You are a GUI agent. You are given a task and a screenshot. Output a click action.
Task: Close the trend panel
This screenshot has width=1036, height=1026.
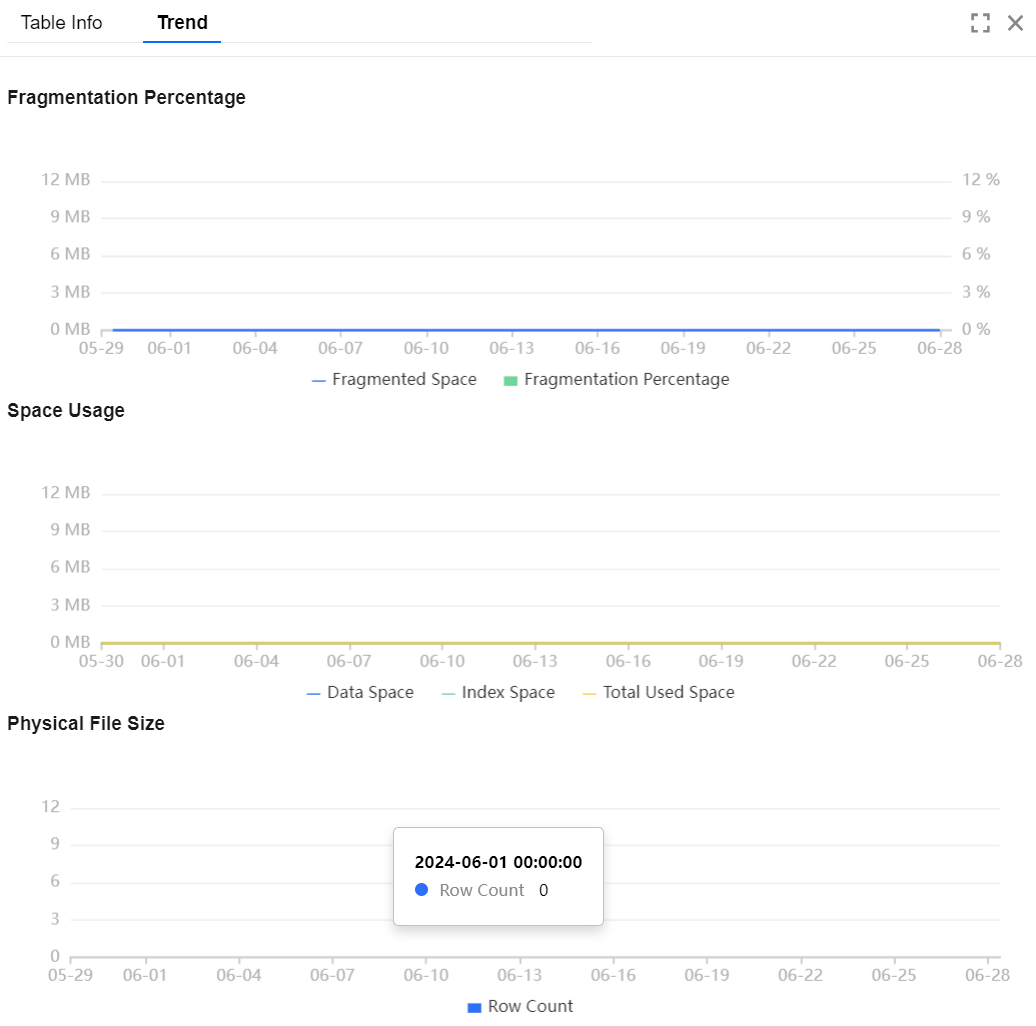coord(1015,23)
